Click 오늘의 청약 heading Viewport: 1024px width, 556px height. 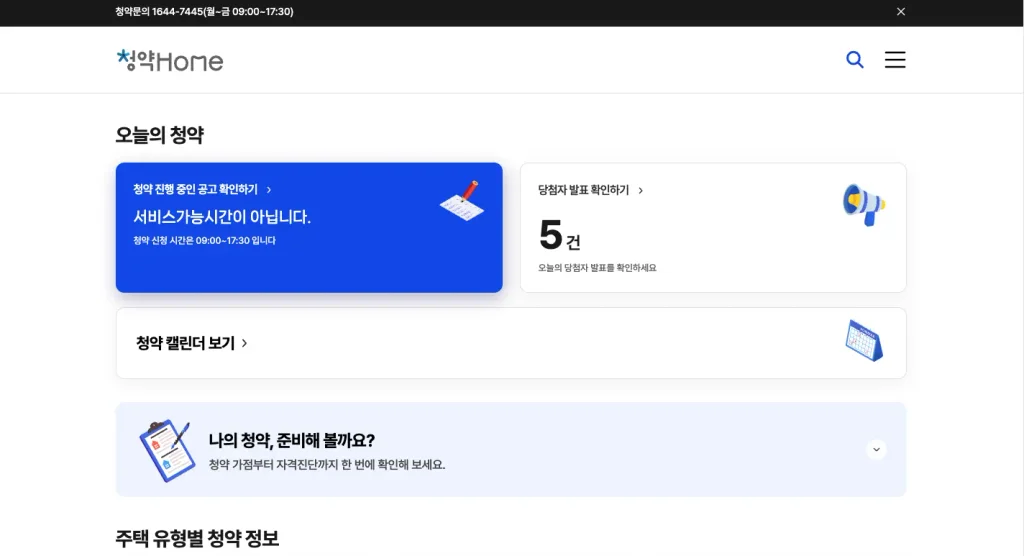click(x=159, y=135)
